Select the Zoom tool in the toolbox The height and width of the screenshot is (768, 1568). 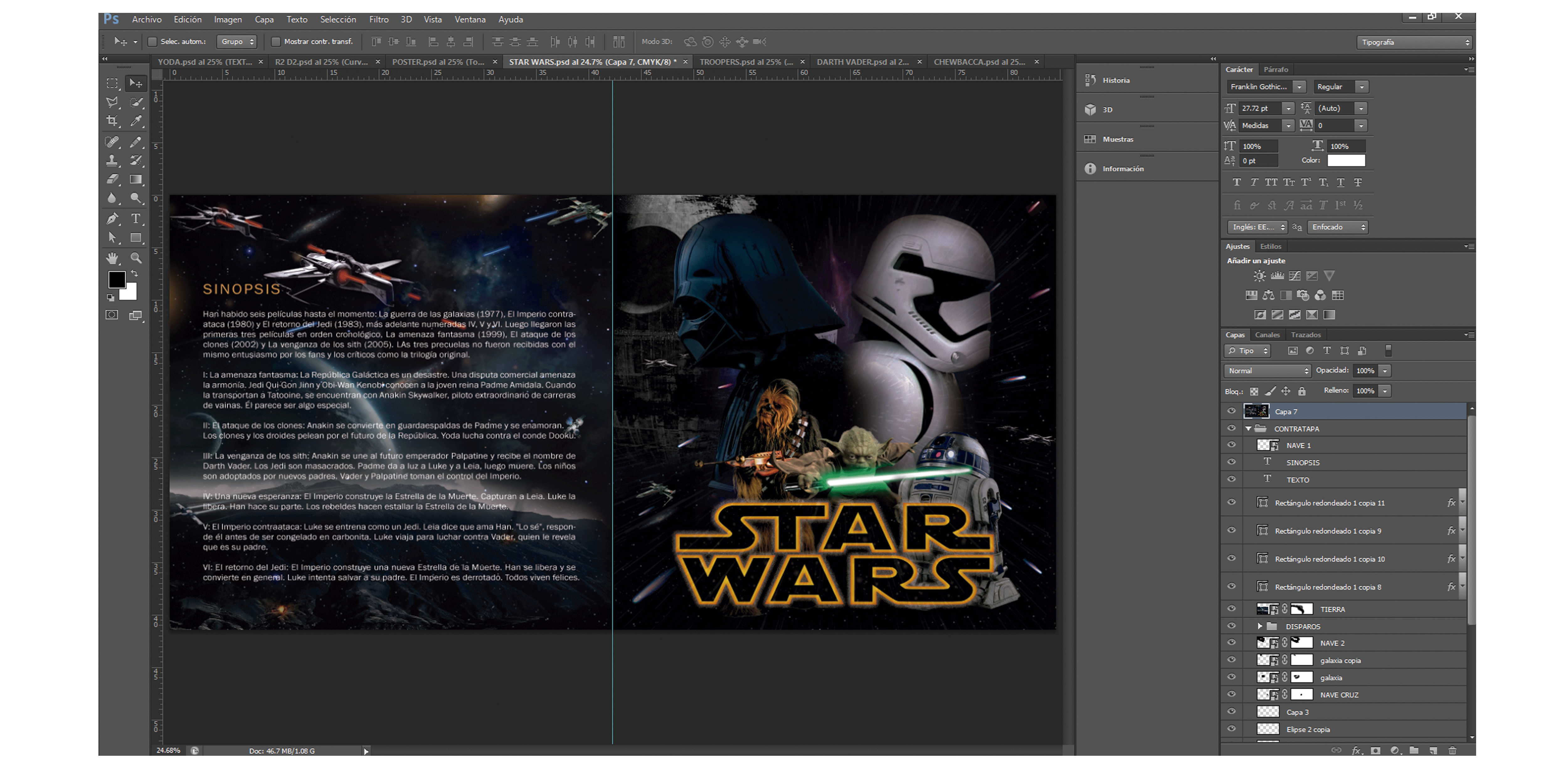(x=136, y=258)
